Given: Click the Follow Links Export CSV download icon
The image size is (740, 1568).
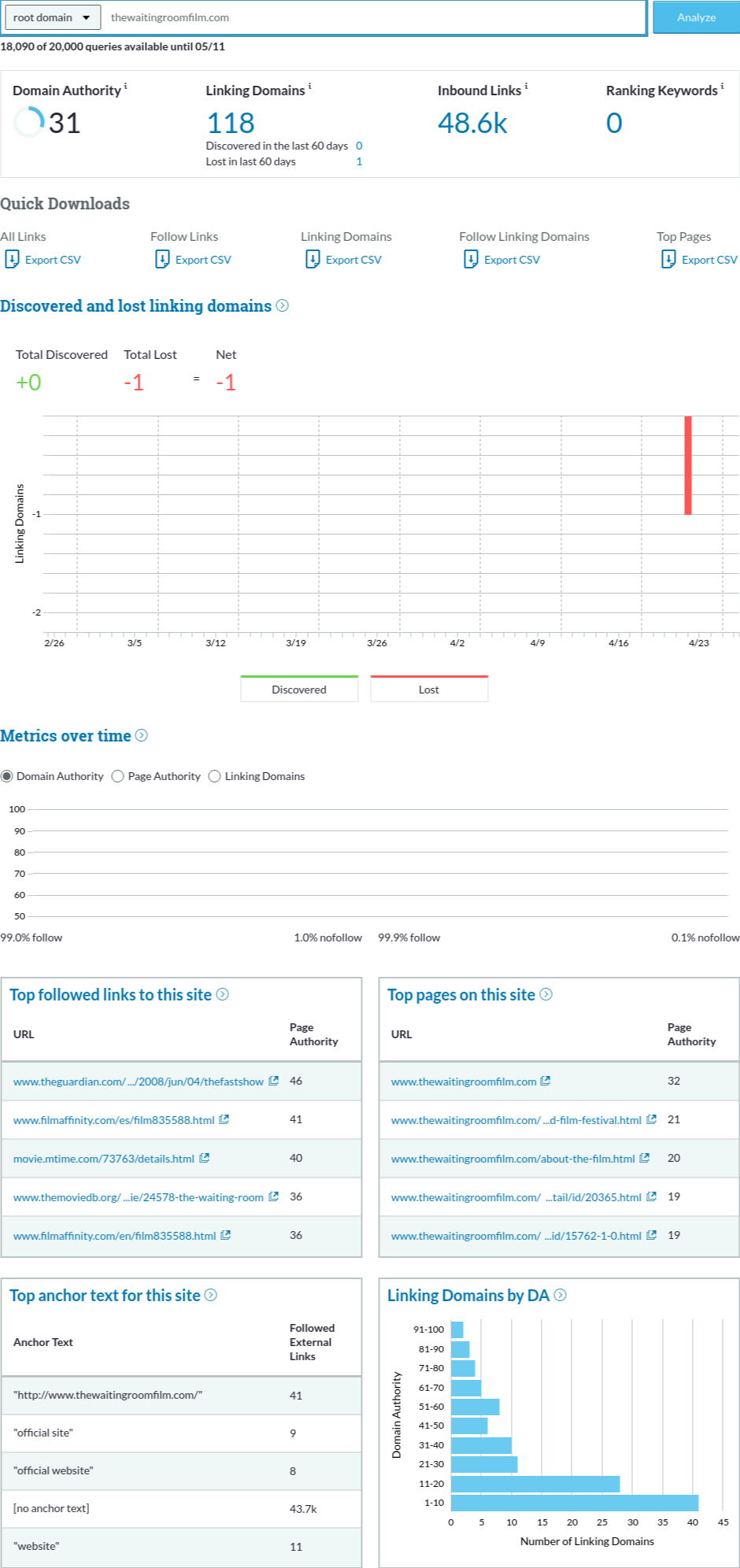Looking at the screenshot, I should click(162, 259).
